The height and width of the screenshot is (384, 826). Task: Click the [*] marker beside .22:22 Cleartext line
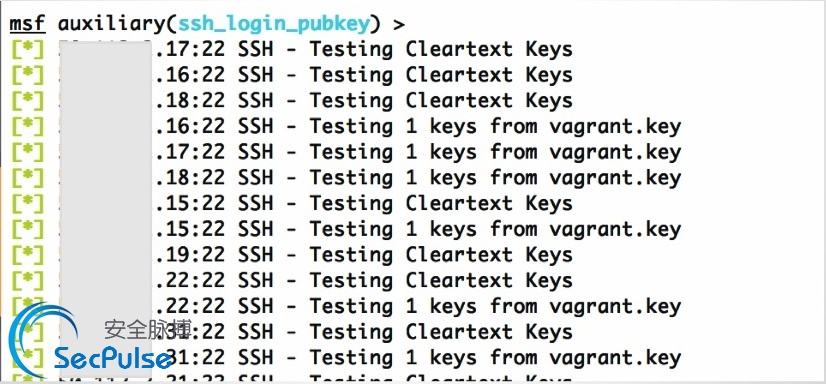pyautogui.click(x=27, y=280)
